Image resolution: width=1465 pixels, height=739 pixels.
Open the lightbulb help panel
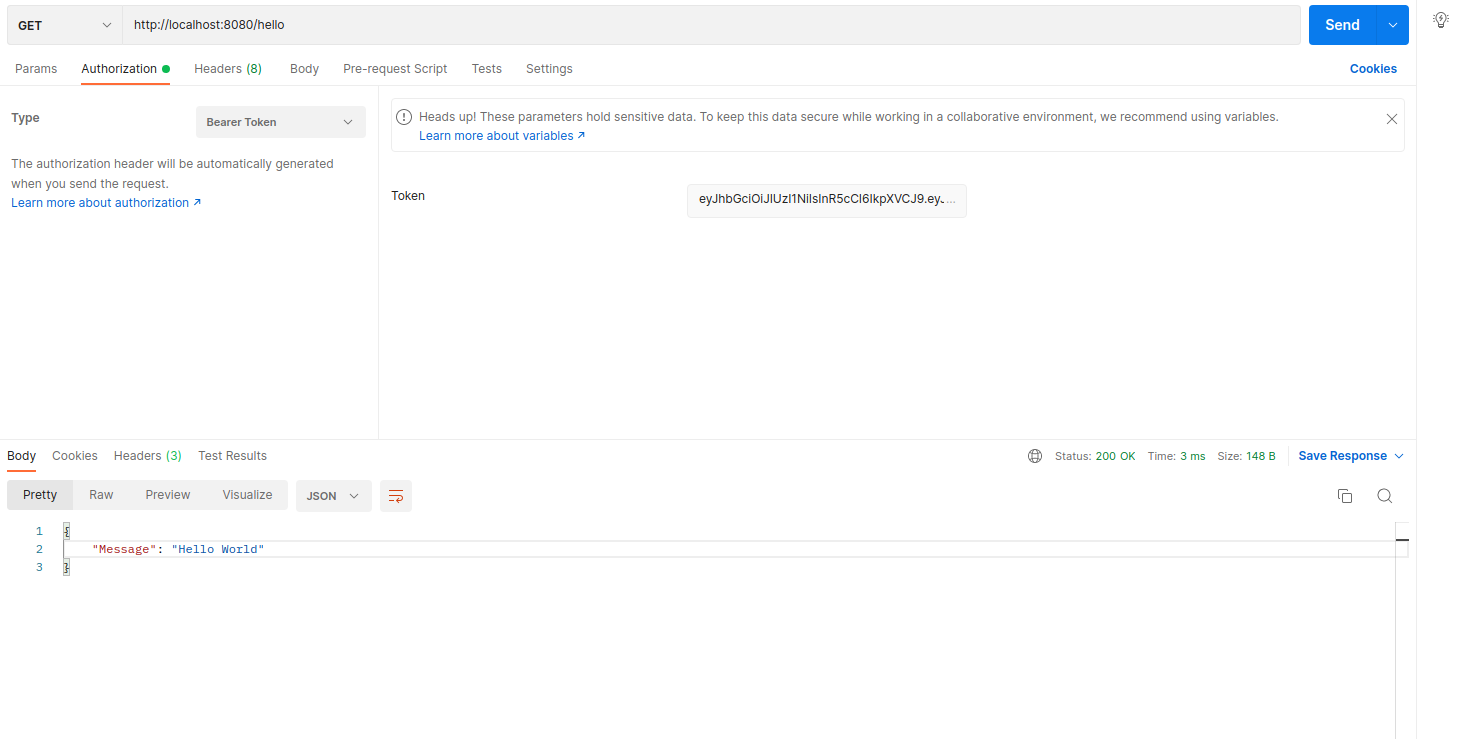click(1440, 19)
